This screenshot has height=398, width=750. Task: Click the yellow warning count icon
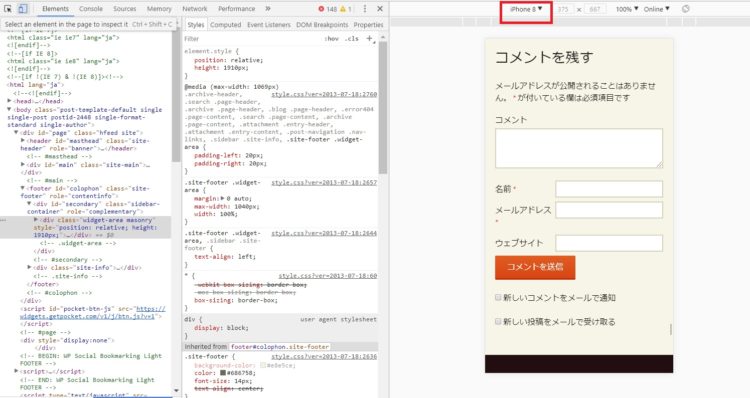pos(342,9)
